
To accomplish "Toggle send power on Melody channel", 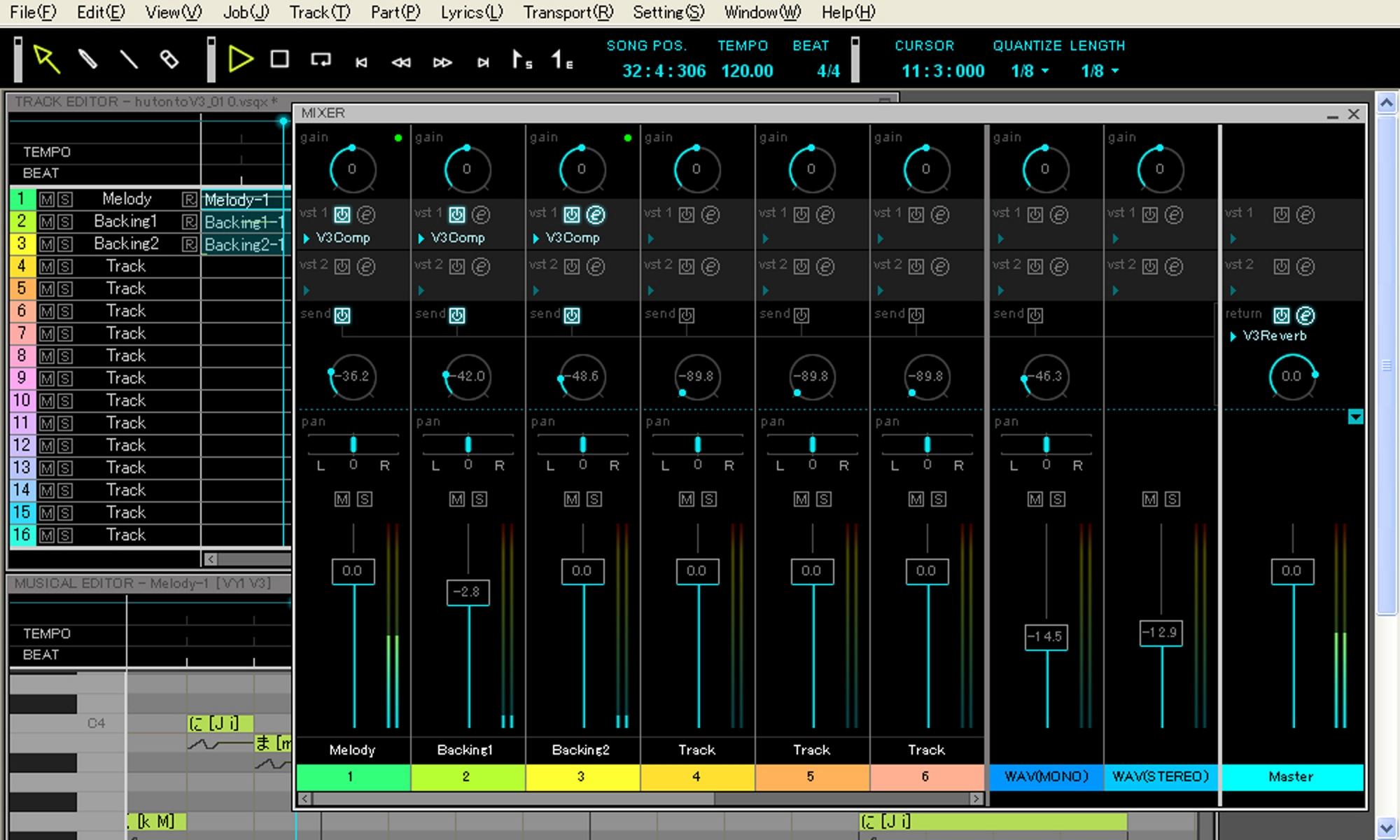I will pyautogui.click(x=342, y=316).
